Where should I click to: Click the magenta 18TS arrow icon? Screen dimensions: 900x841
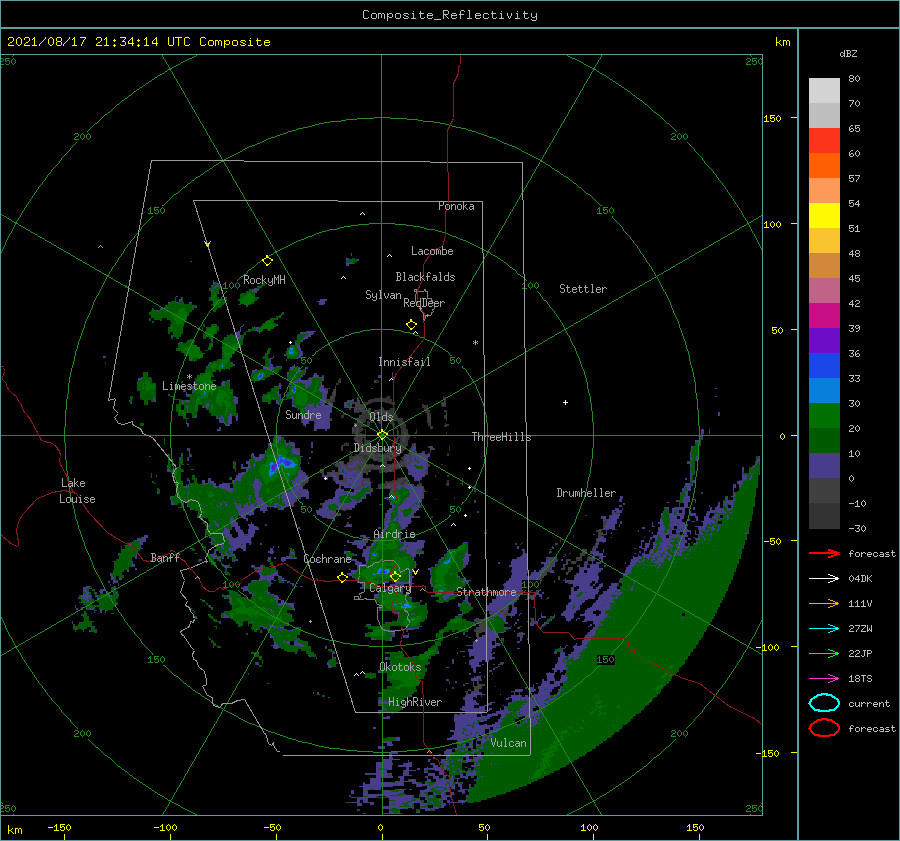[x=824, y=679]
